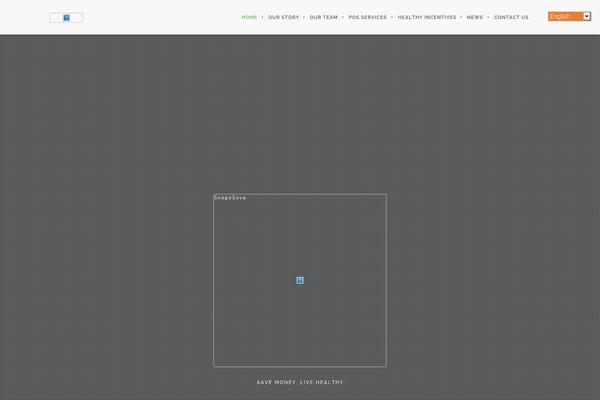This screenshot has width=600, height=400.
Task: Click the Save Money, Live Healthy tagline
Action: point(300,382)
